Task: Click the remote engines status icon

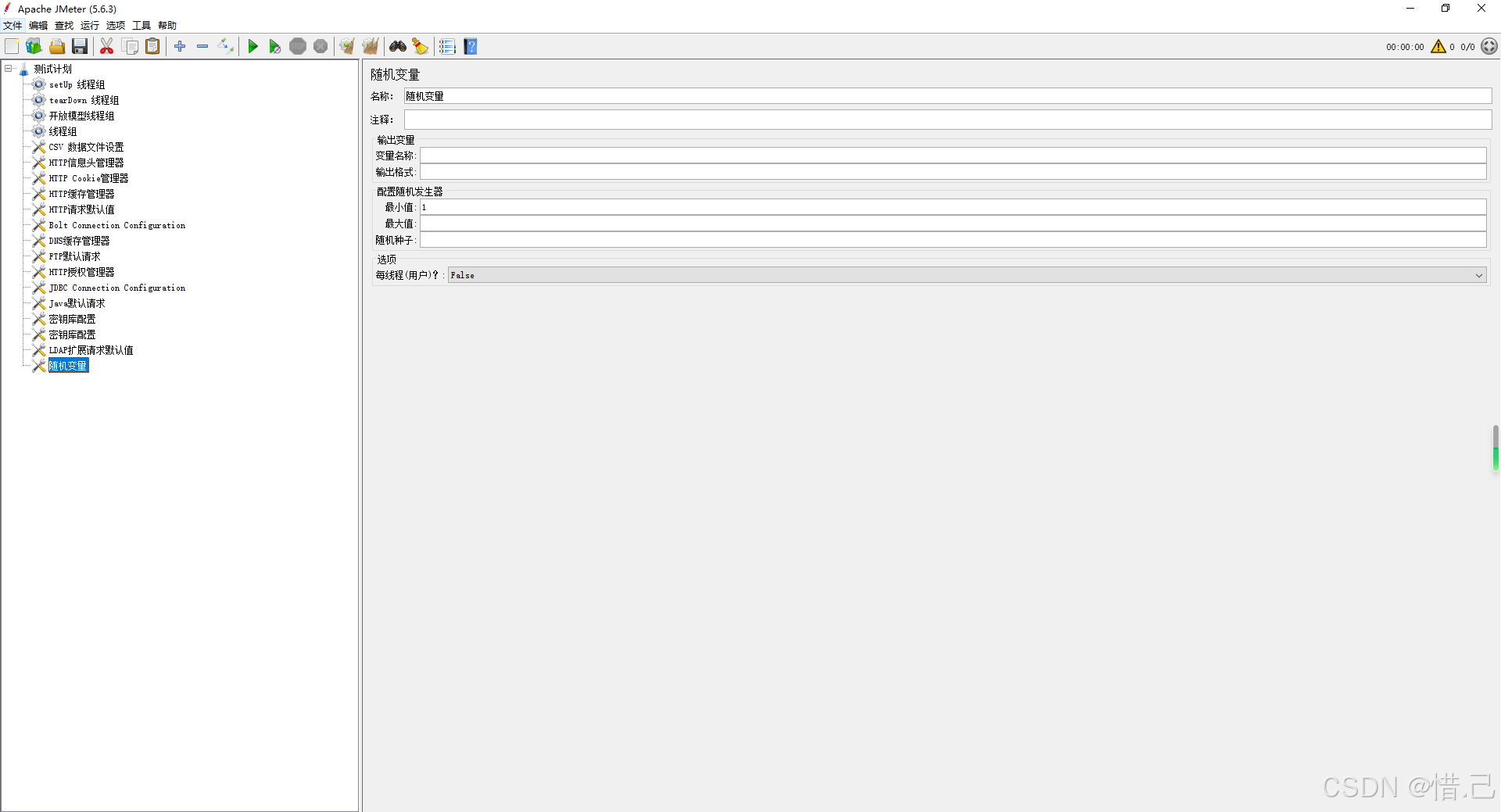Action: pyautogui.click(x=1489, y=47)
